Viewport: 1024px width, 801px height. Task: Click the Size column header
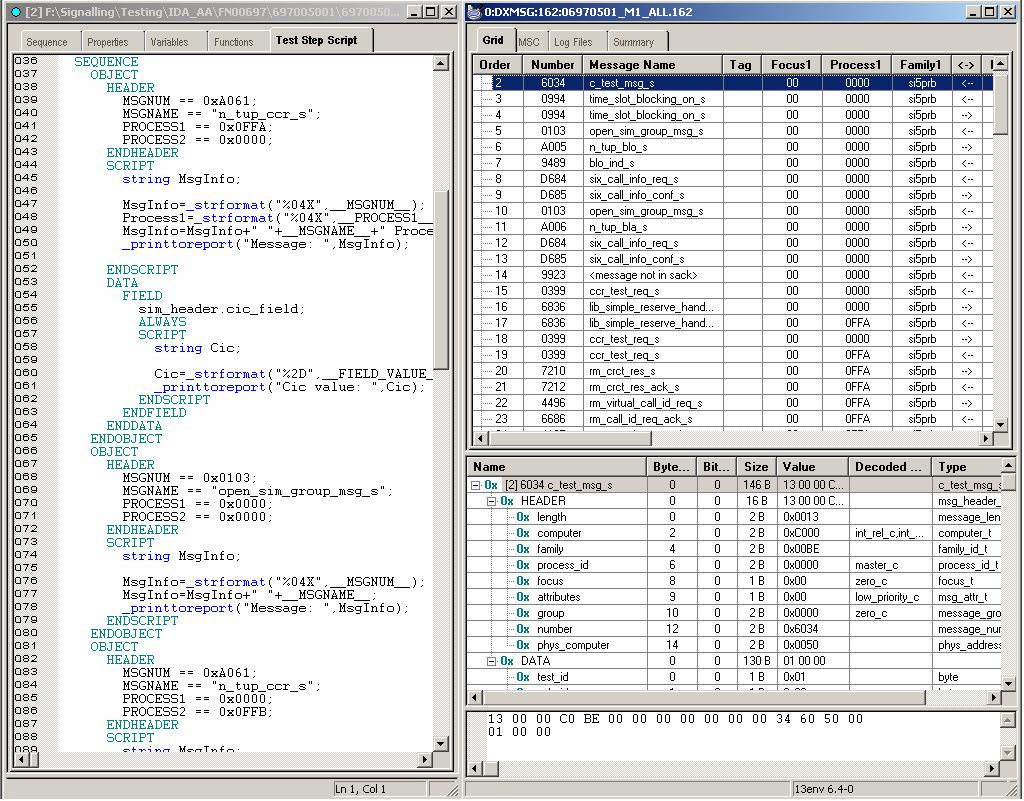coord(756,467)
